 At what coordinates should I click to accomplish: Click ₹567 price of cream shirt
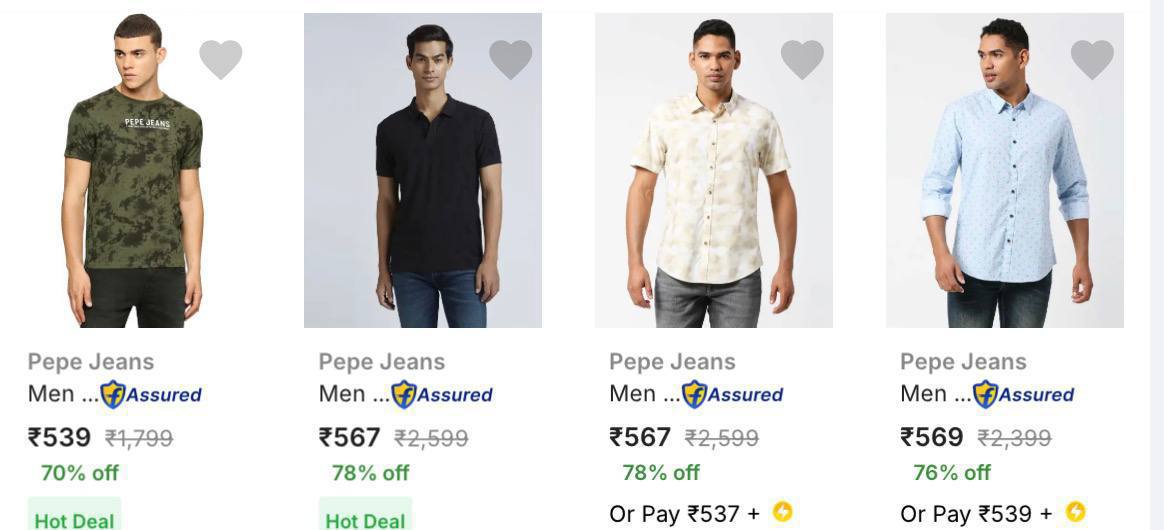640,437
